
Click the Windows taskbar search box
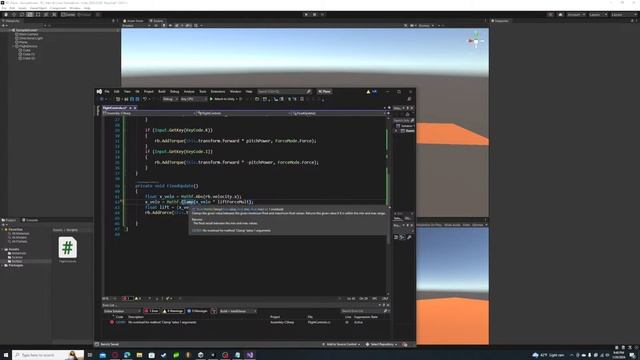pyautogui.click(x=48, y=355)
